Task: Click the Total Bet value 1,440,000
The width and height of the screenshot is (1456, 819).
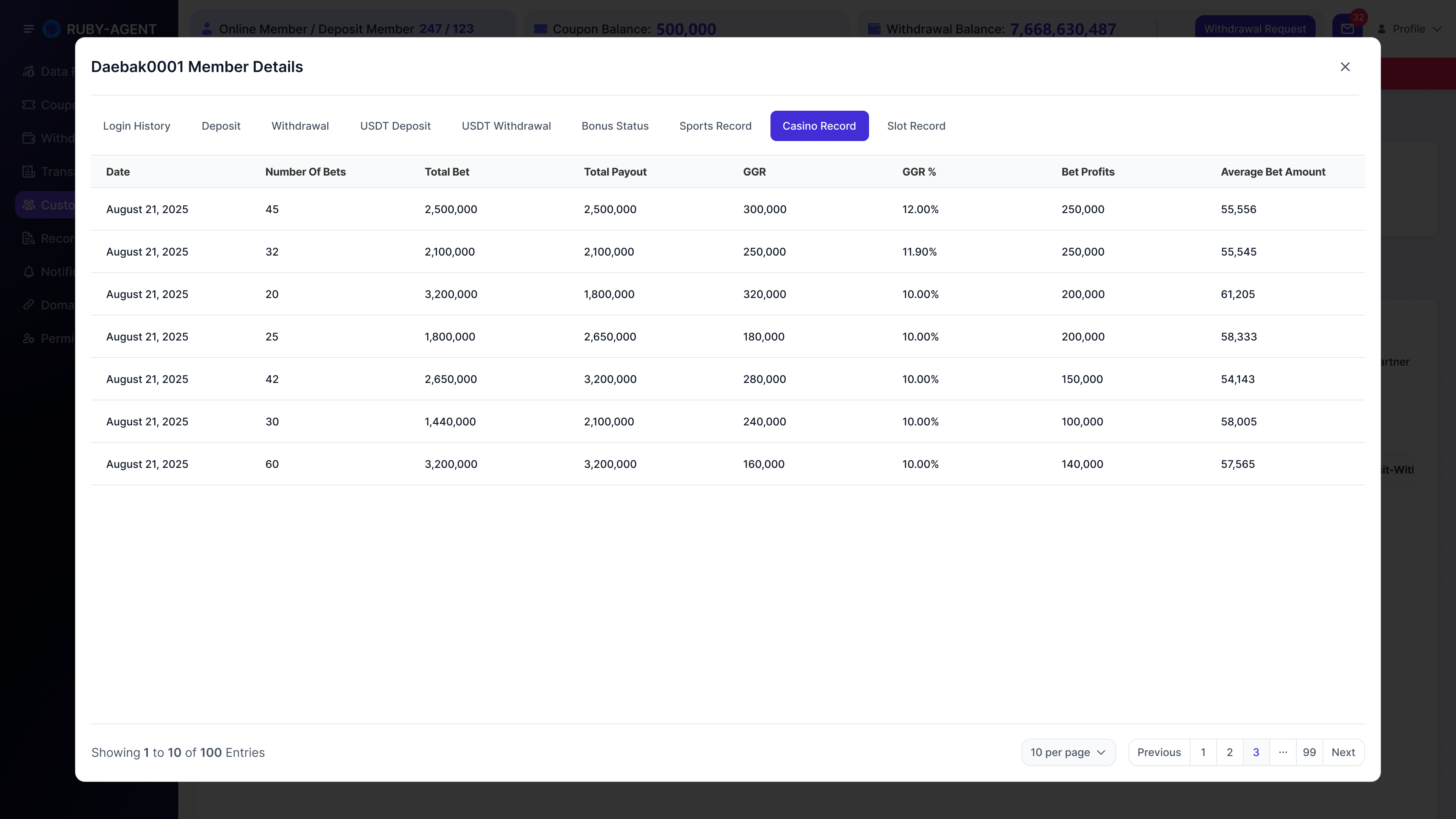Action: 450,422
